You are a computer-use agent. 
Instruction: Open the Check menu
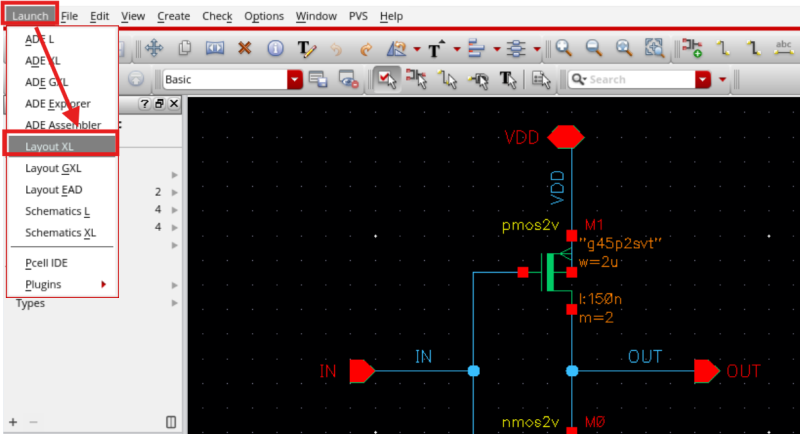click(217, 16)
